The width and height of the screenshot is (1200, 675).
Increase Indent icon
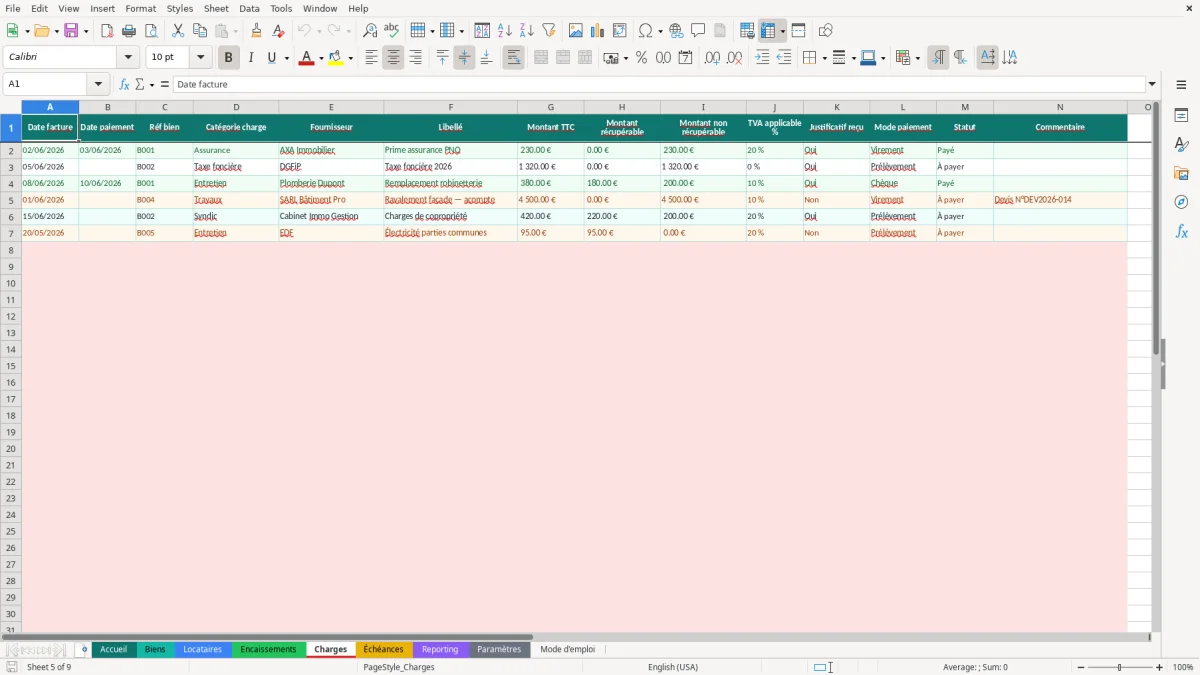(x=762, y=58)
